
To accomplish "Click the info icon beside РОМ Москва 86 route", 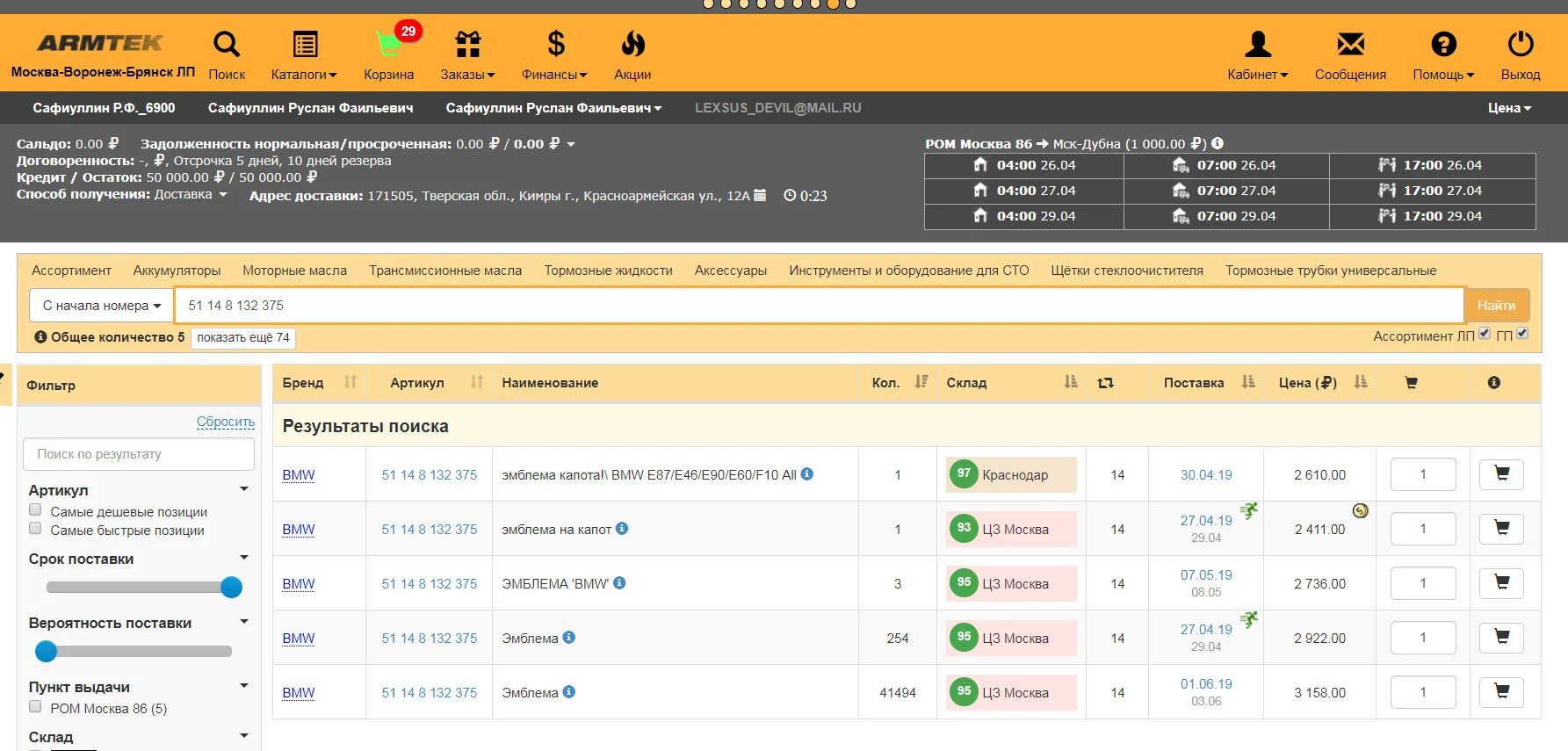I will click(x=1218, y=143).
